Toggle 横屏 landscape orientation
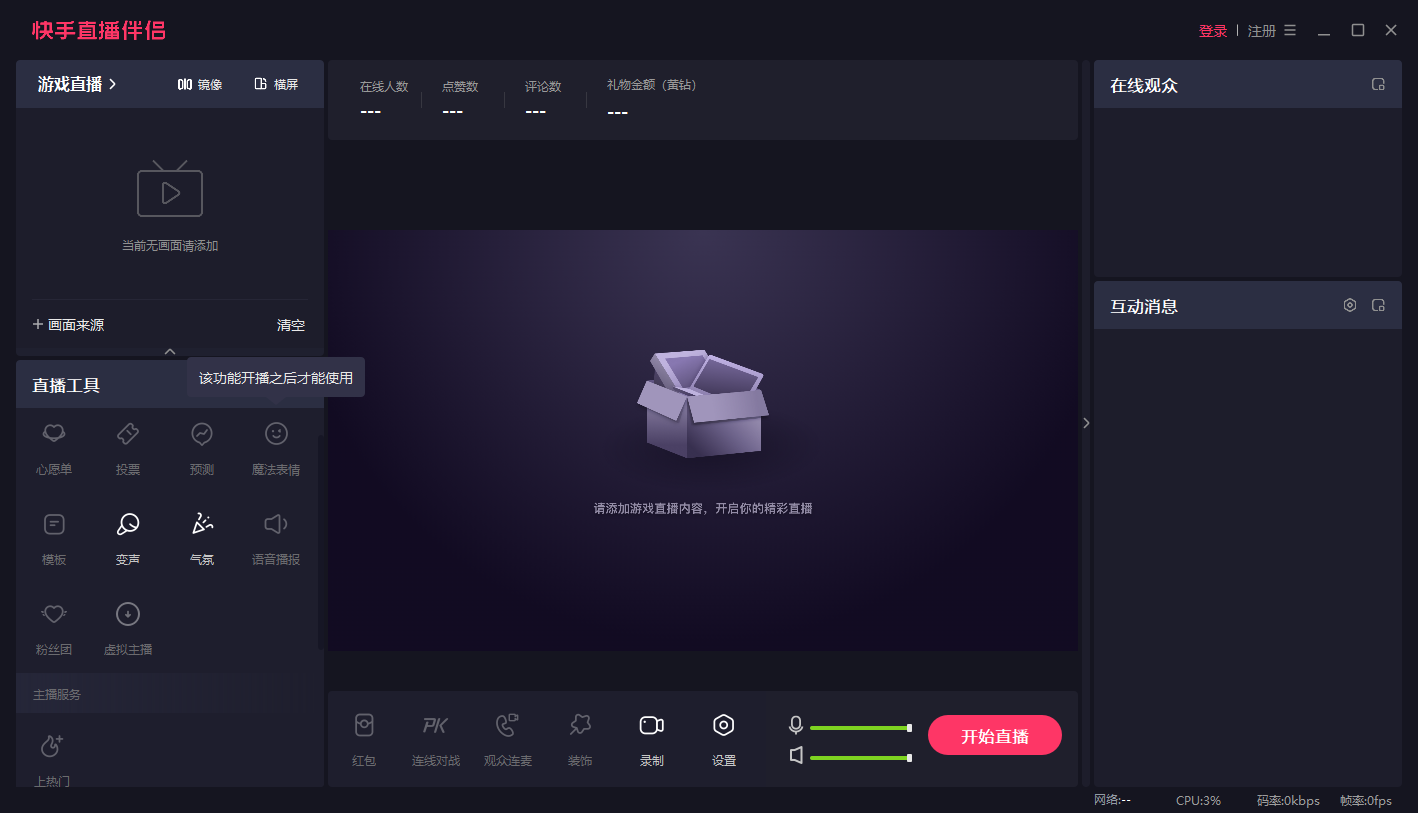 point(276,85)
